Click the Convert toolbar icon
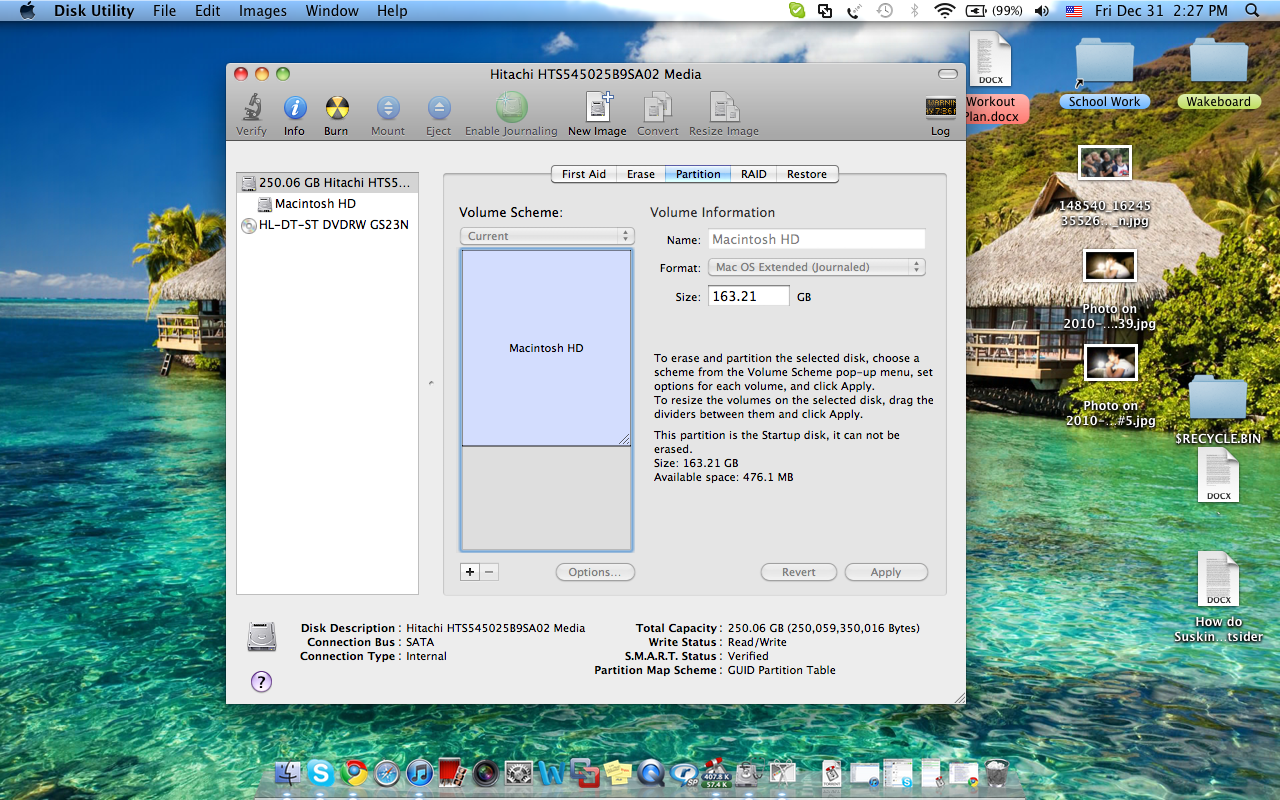Screen dimensions: 1280x800 pyautogui.click(x=657, y=107)
